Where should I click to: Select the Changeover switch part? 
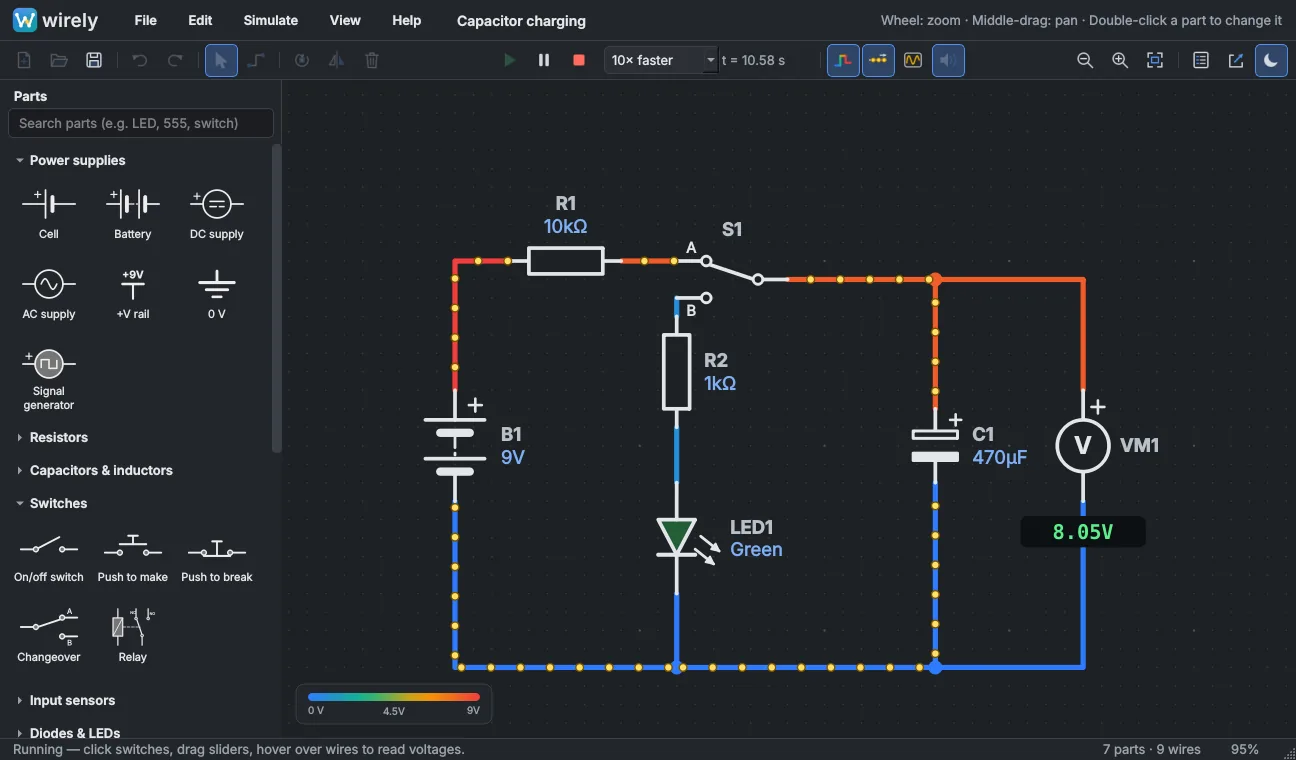[49, 635]
